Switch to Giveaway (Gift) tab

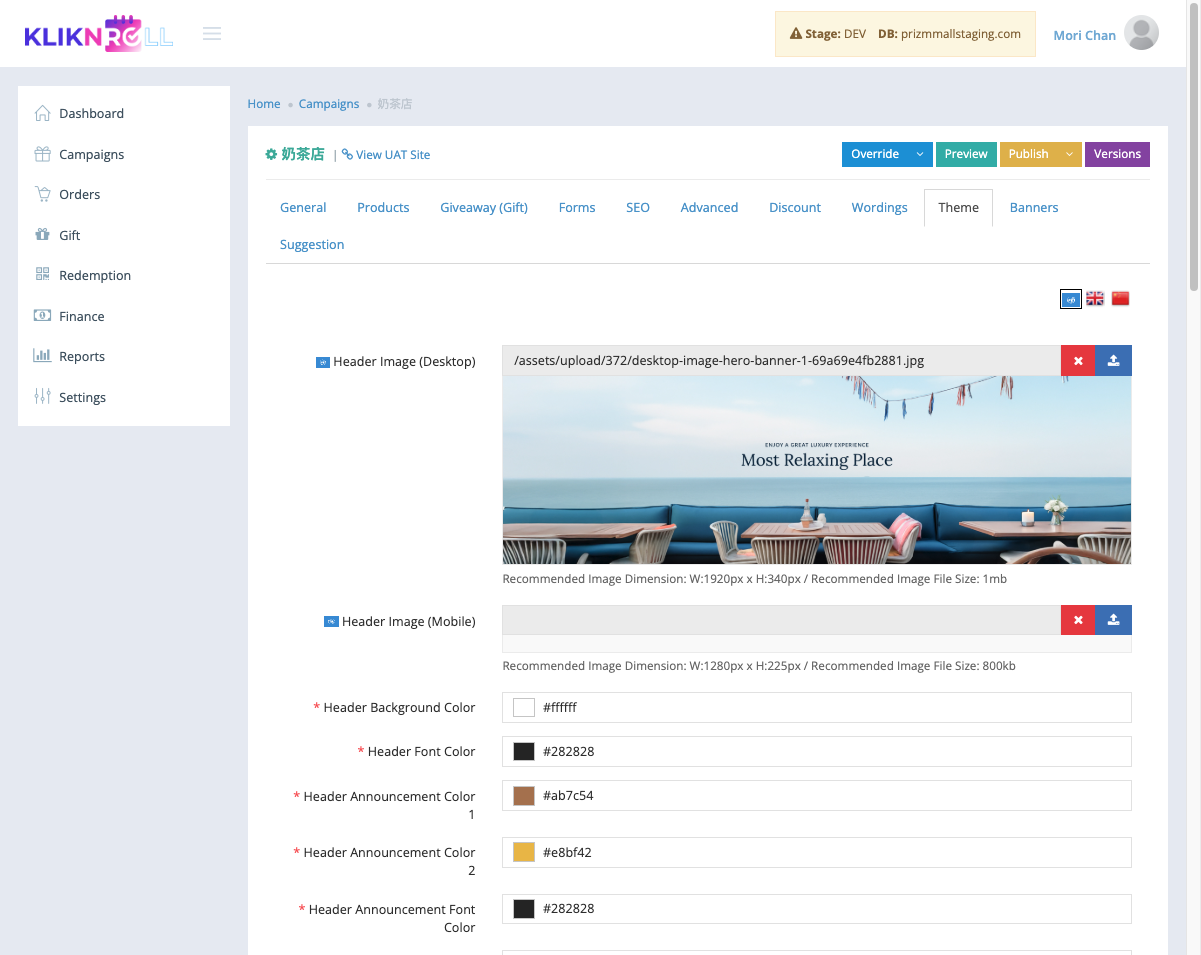[484, 208]
